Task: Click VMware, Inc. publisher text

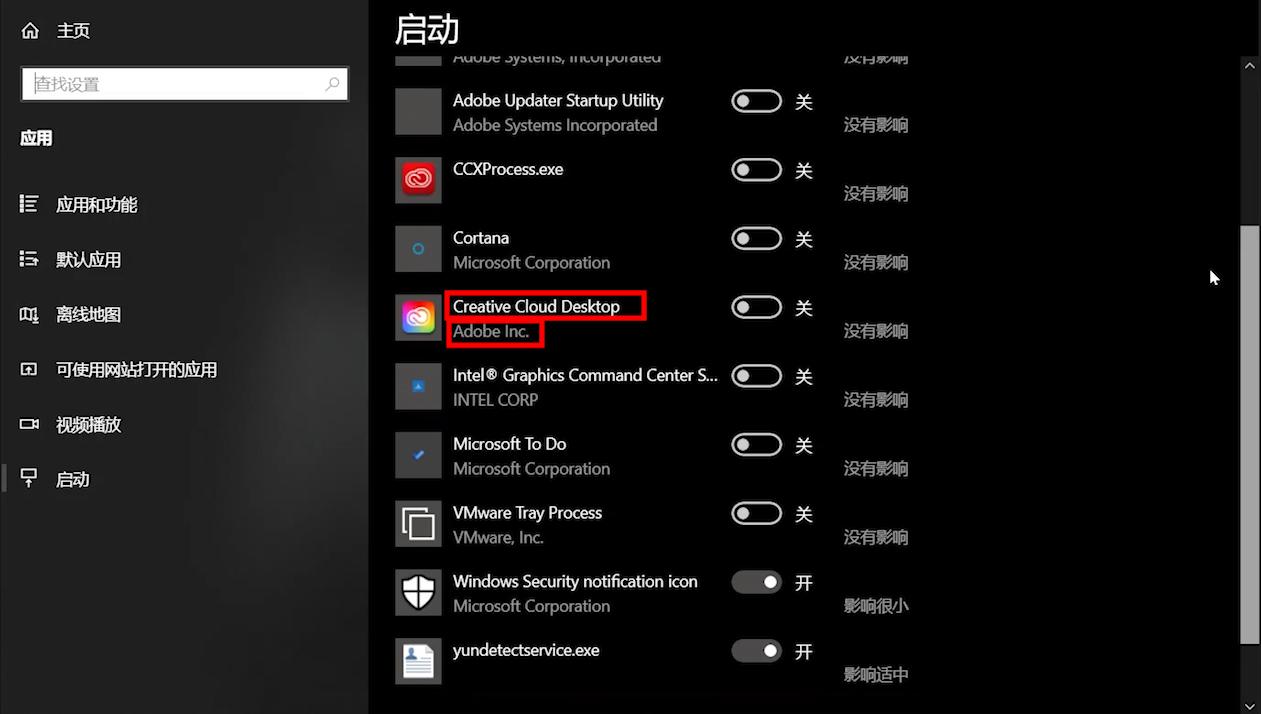Action: tap(498, 537)
